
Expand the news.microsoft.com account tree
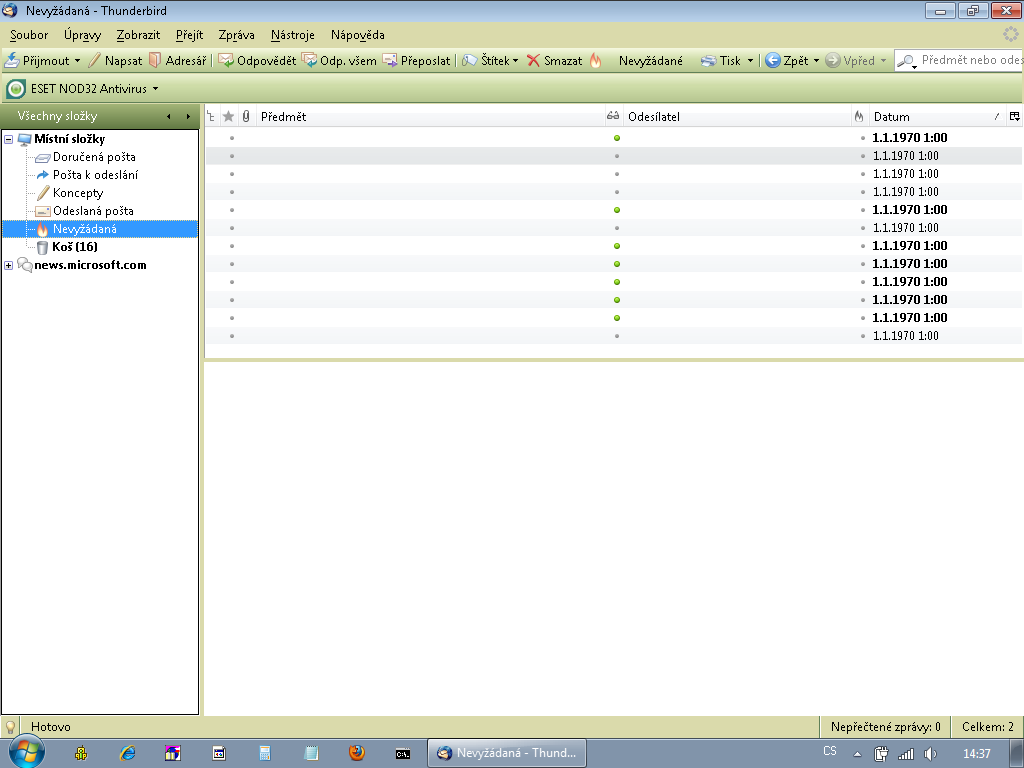point(9,265)
